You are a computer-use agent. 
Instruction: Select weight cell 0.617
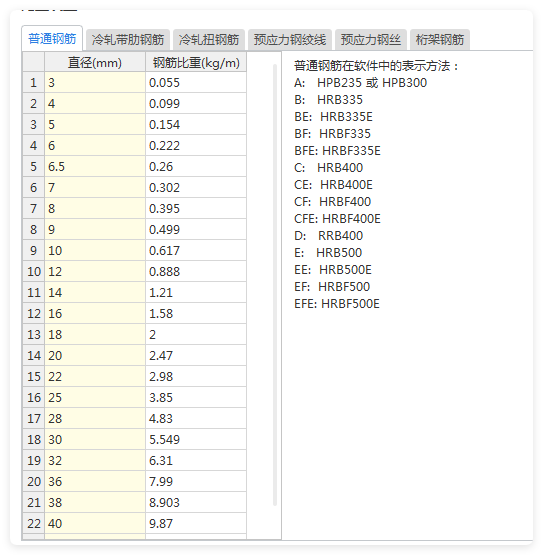[x=196, y=250]
